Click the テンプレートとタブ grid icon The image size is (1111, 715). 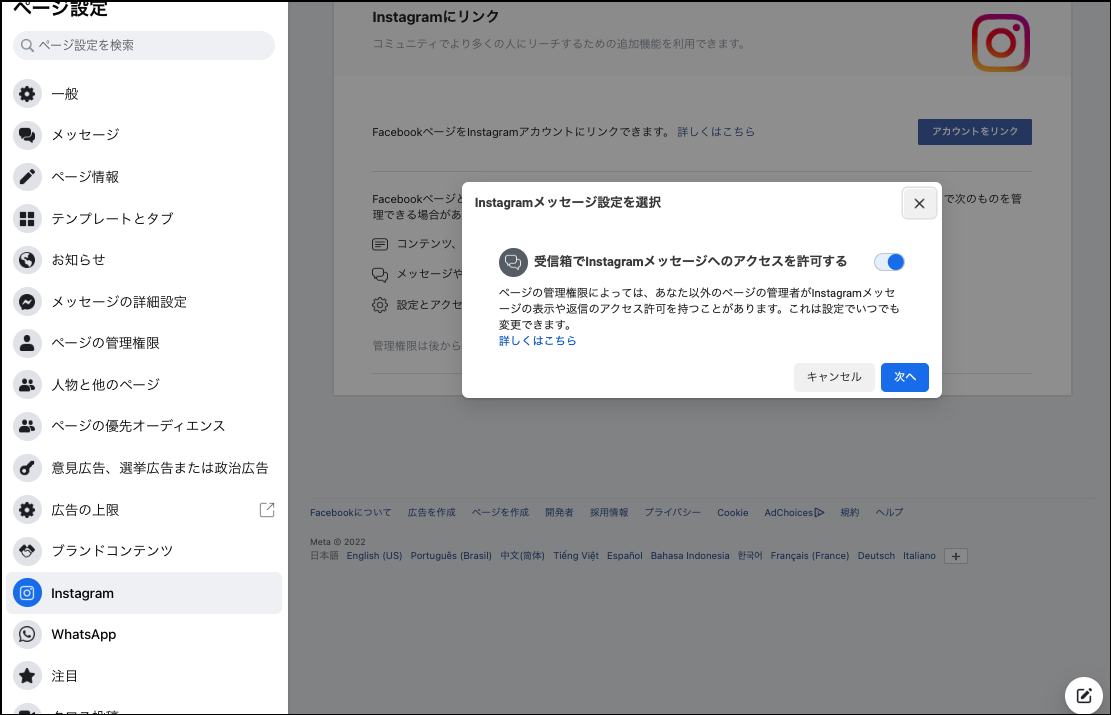click(x=27, y=218)
